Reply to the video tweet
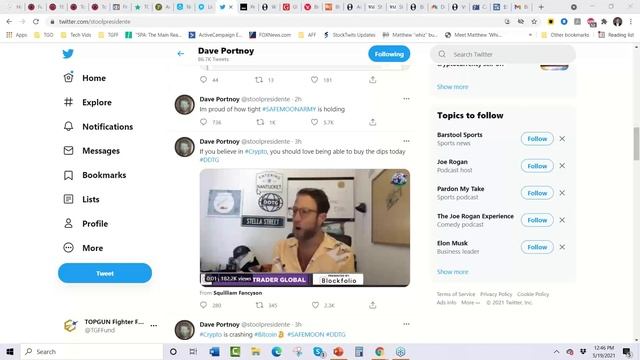 (204, 305)
